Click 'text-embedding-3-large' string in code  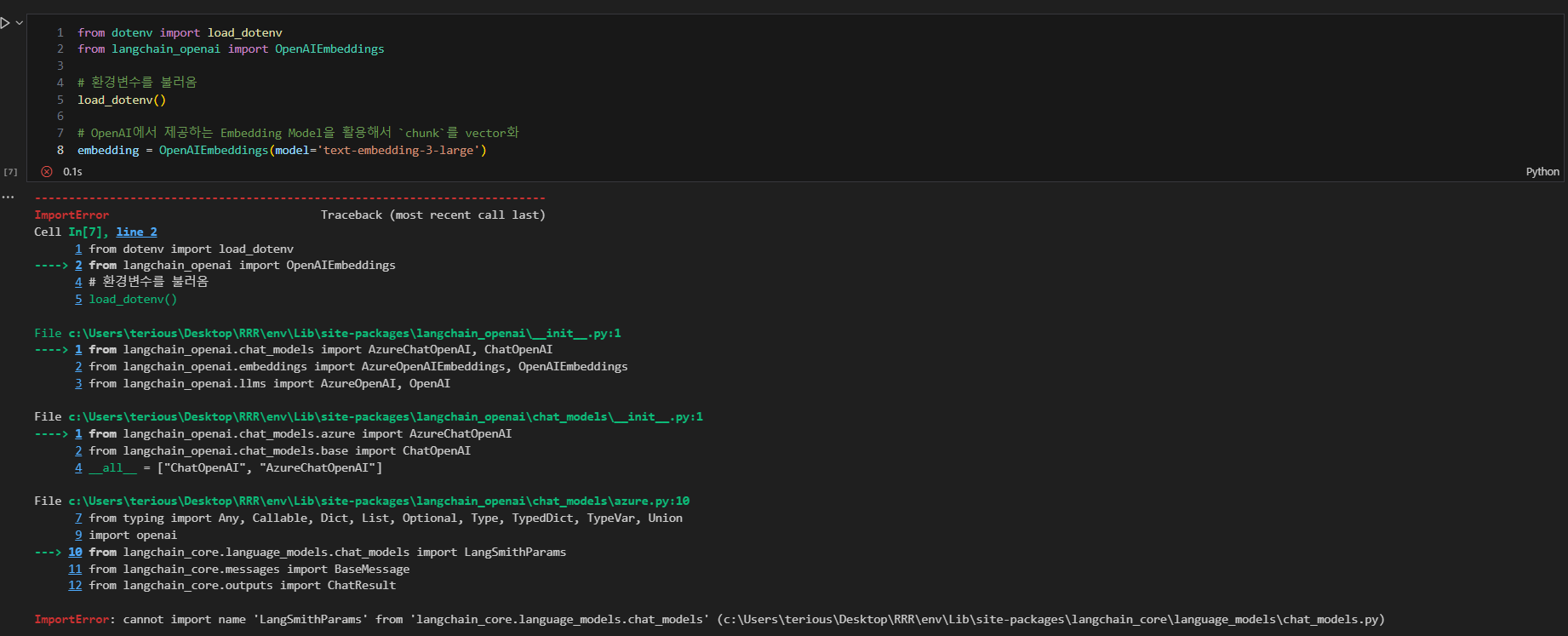(398, 150)
